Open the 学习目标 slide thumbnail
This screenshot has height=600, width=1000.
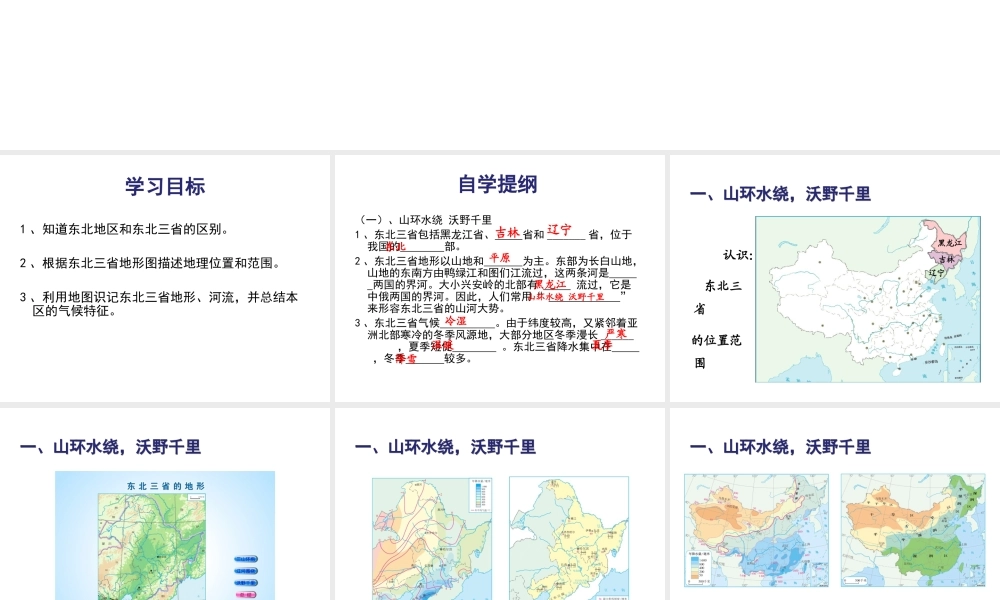pos(165,278)
